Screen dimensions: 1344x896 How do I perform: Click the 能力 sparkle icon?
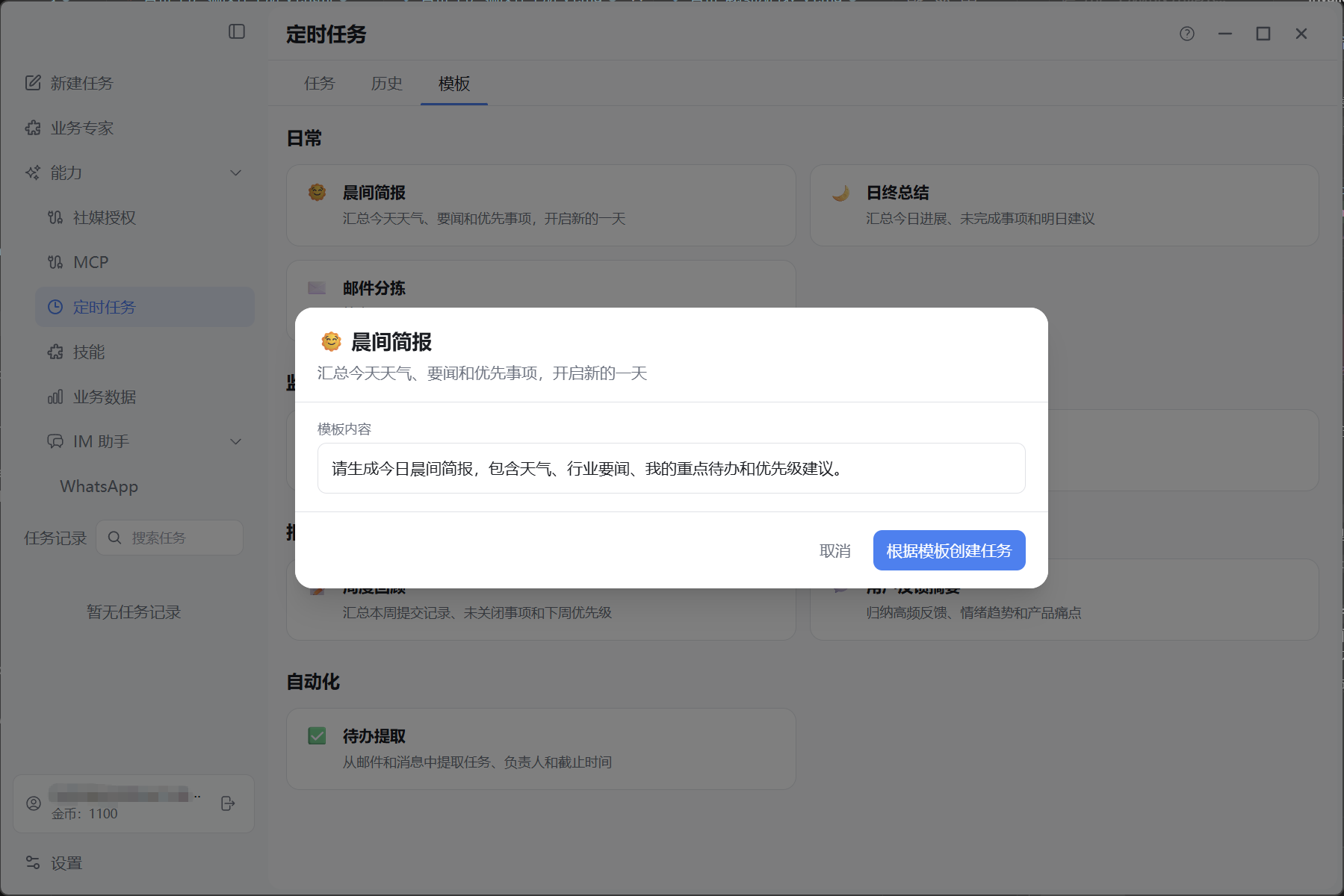coord(33,172)
